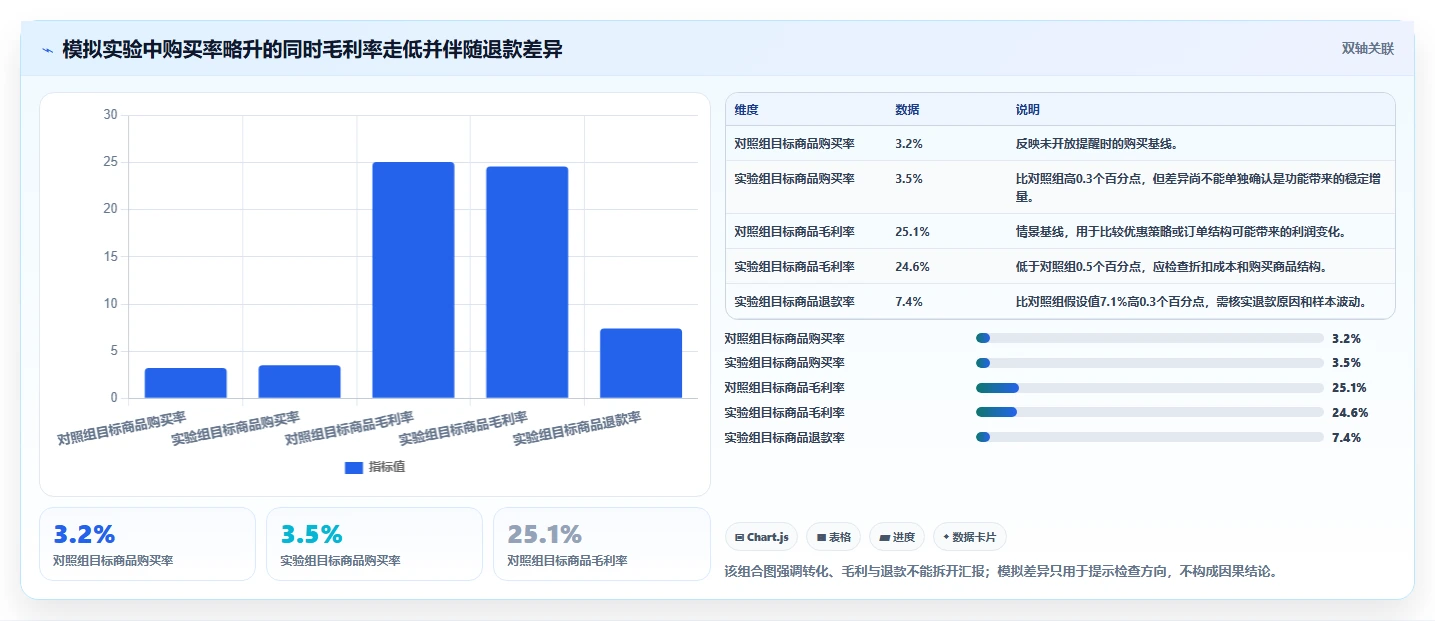Click progress bar for 实验组目标商品购买率
Image resolution: width=1435 pixels, height=621 pixels.
(1150, 363)
